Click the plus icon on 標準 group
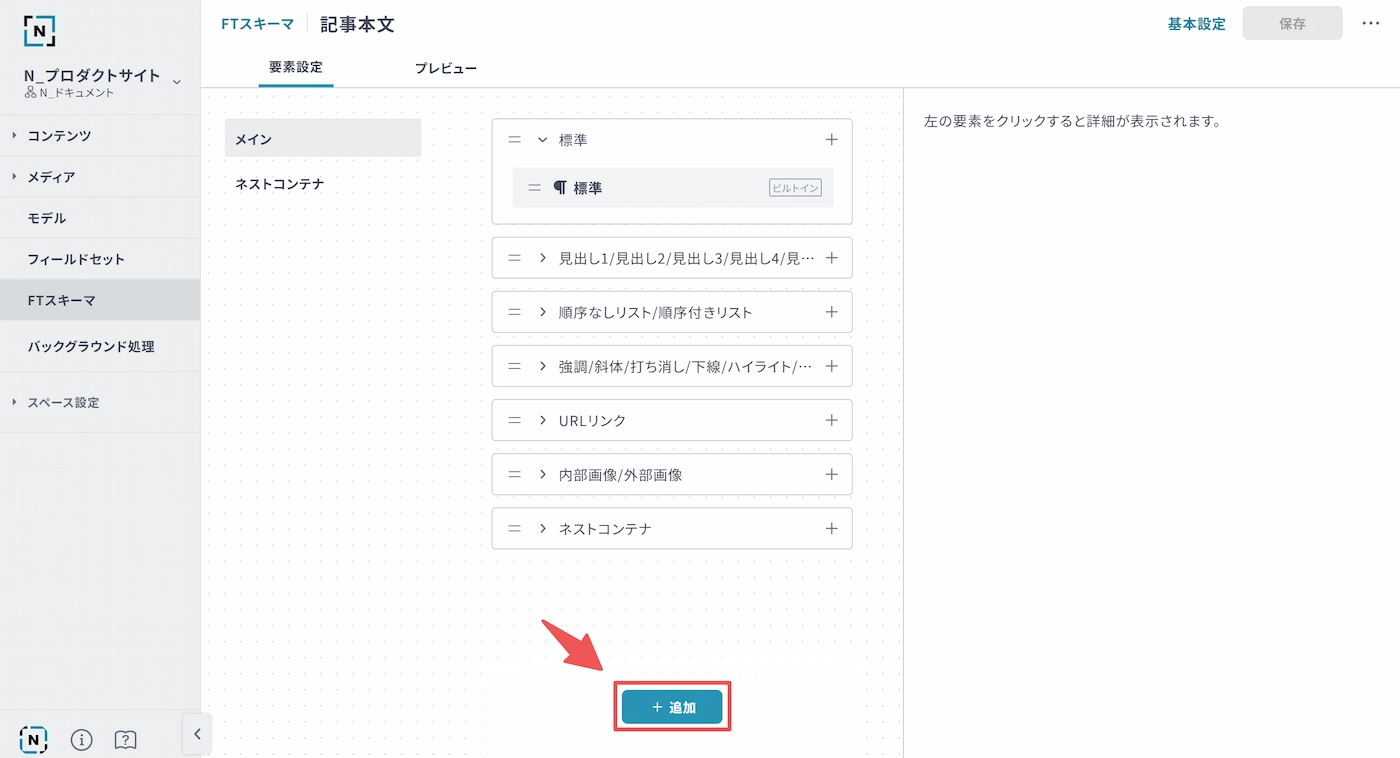The width and height of the screenshot is (1400, 758). pyautogui.click(x=831, y=140)
